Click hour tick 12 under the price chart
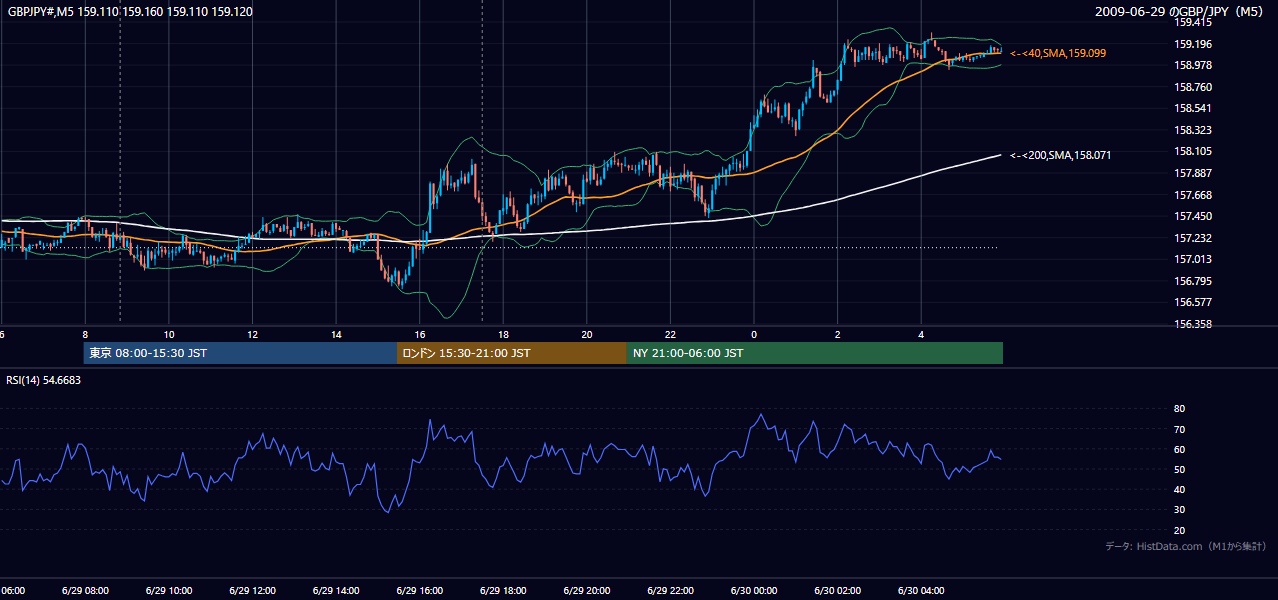The image size is (1278, 600). tap(252, 335)
